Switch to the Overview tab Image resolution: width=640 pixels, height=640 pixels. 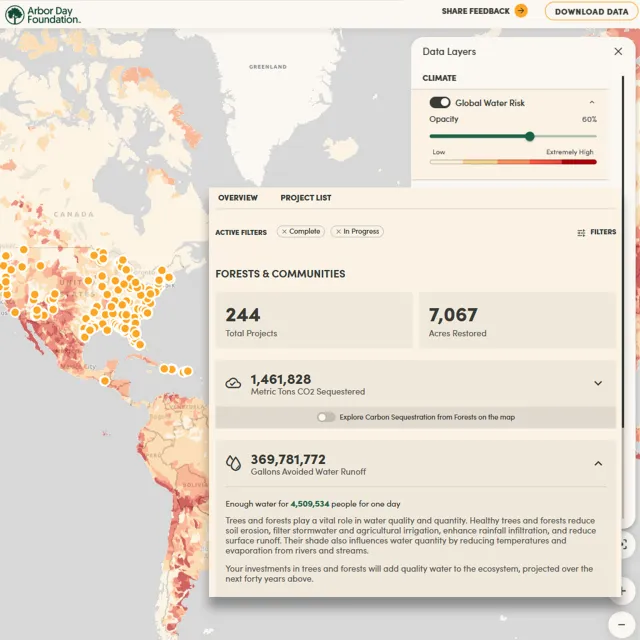pyautogui.click(x=238, y=198)
